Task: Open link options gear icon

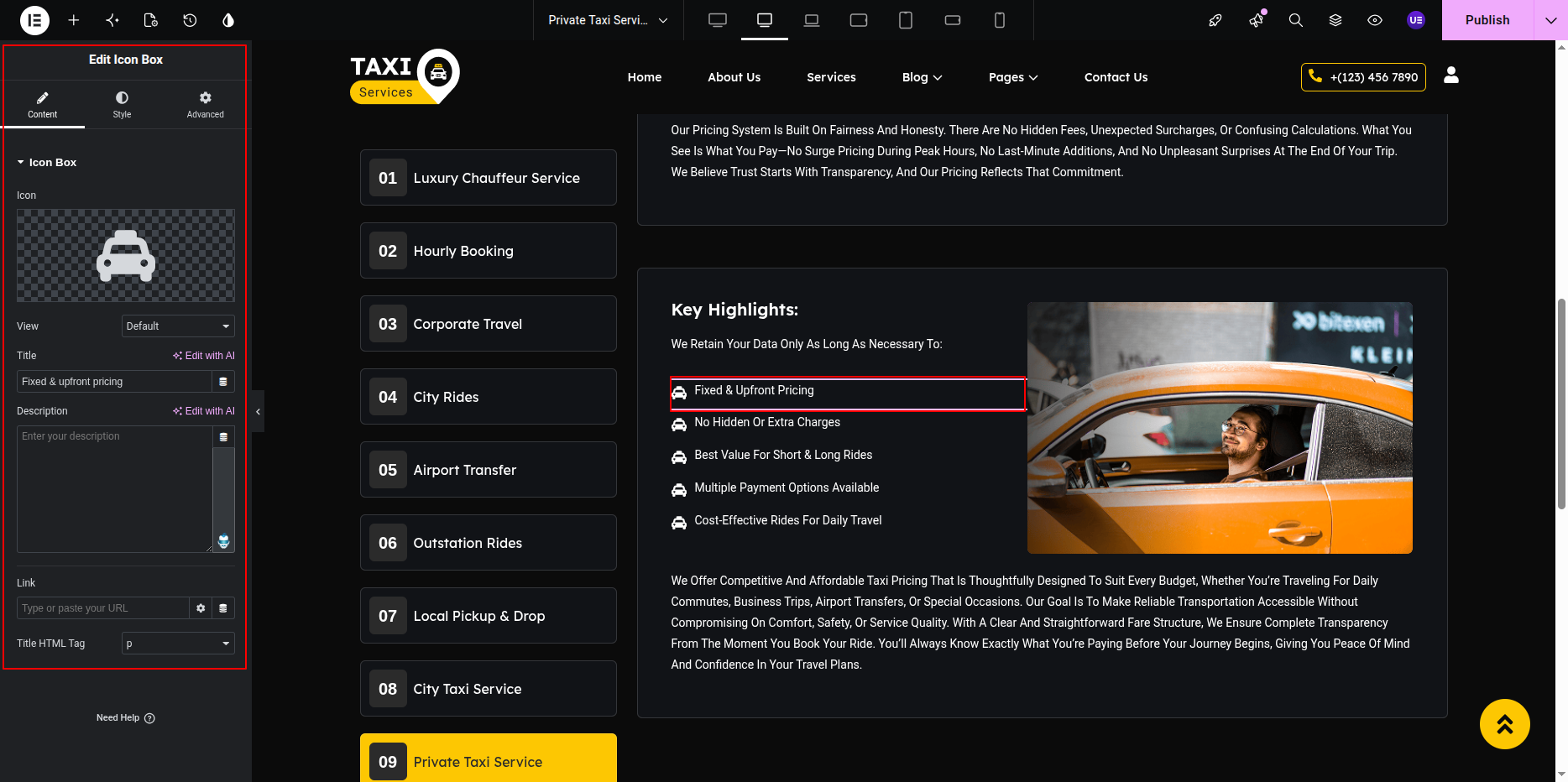Action: point(201,608)
